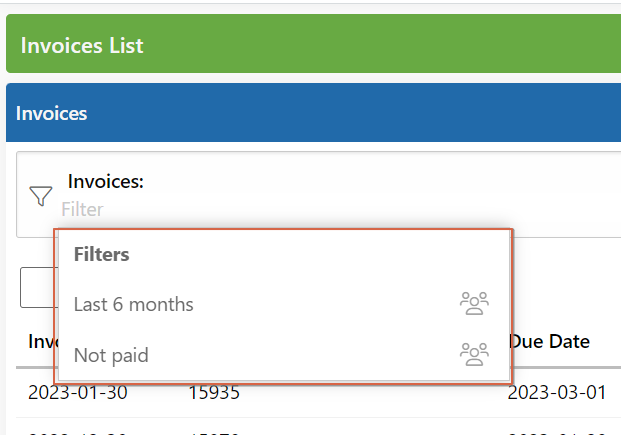Screen dimensions: 621x435
Task: Click the people icon beside Last 6 months
Action: point(474,303)
